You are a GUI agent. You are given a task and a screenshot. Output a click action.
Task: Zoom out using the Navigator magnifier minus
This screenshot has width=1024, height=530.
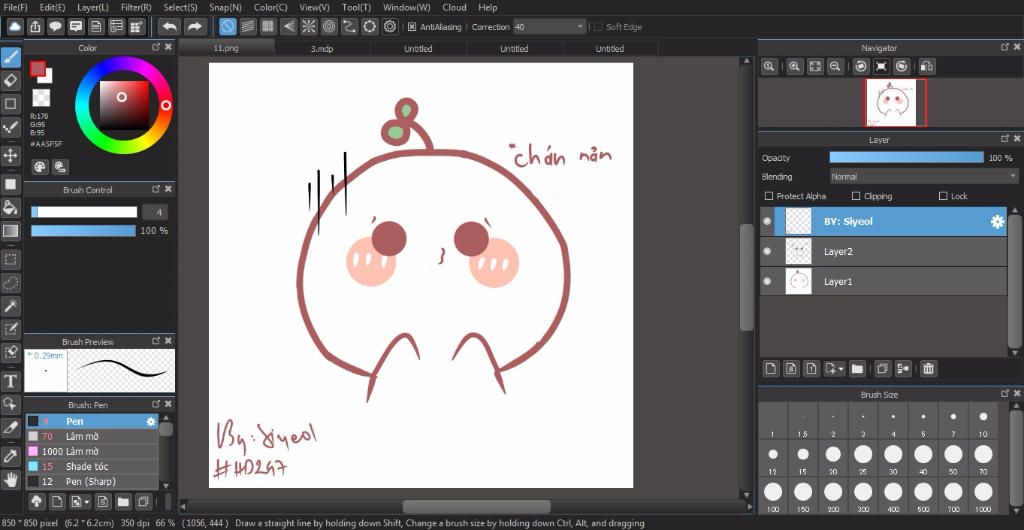click(x=835, y=67)
